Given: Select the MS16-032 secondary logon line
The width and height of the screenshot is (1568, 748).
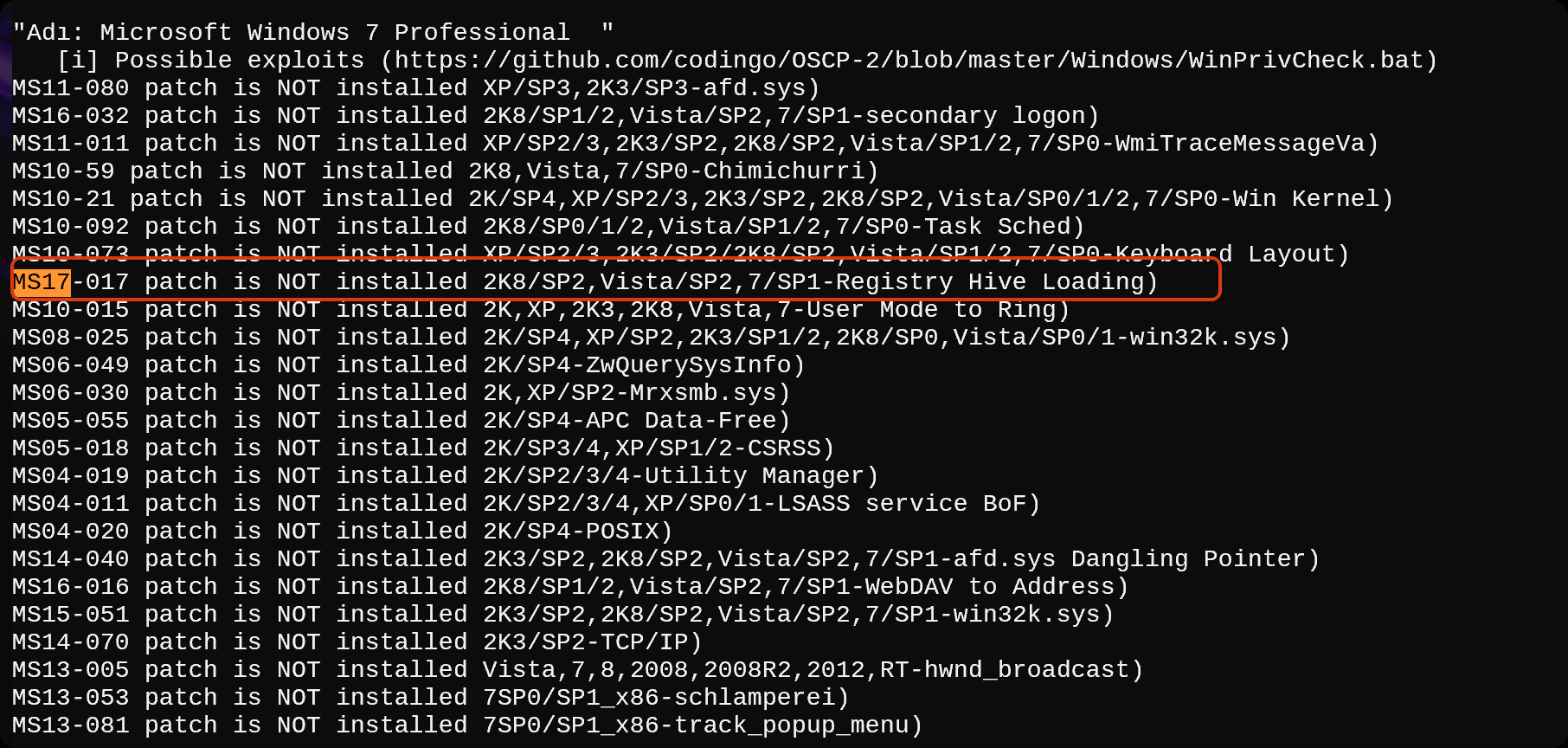Looking at the screenshot, I should tap(554, 116).
